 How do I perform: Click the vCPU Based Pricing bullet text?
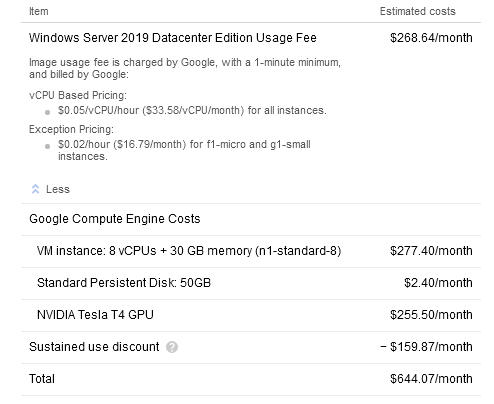(x=192, y=110)
